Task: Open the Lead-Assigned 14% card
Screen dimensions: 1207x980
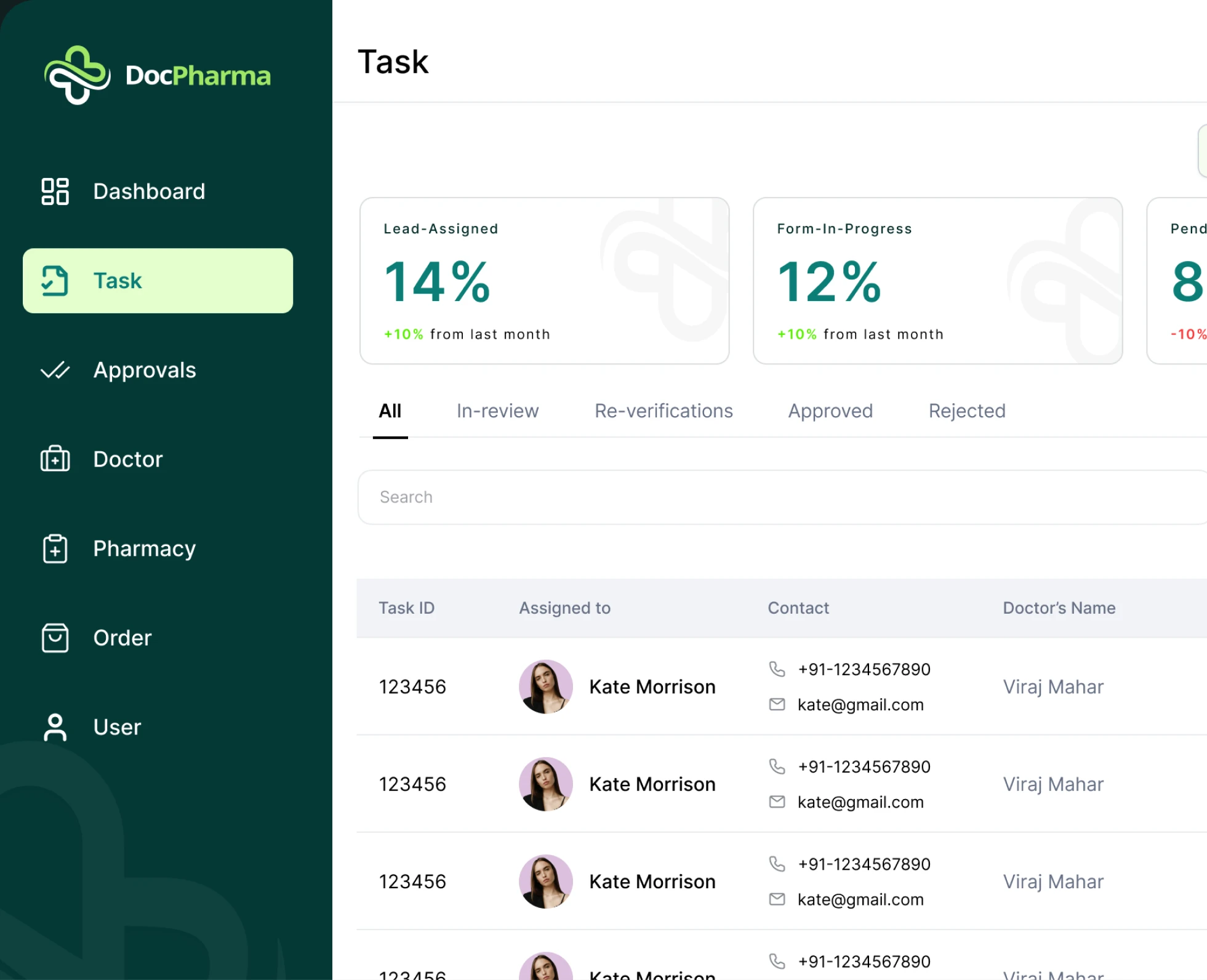Action: [545, 281]
